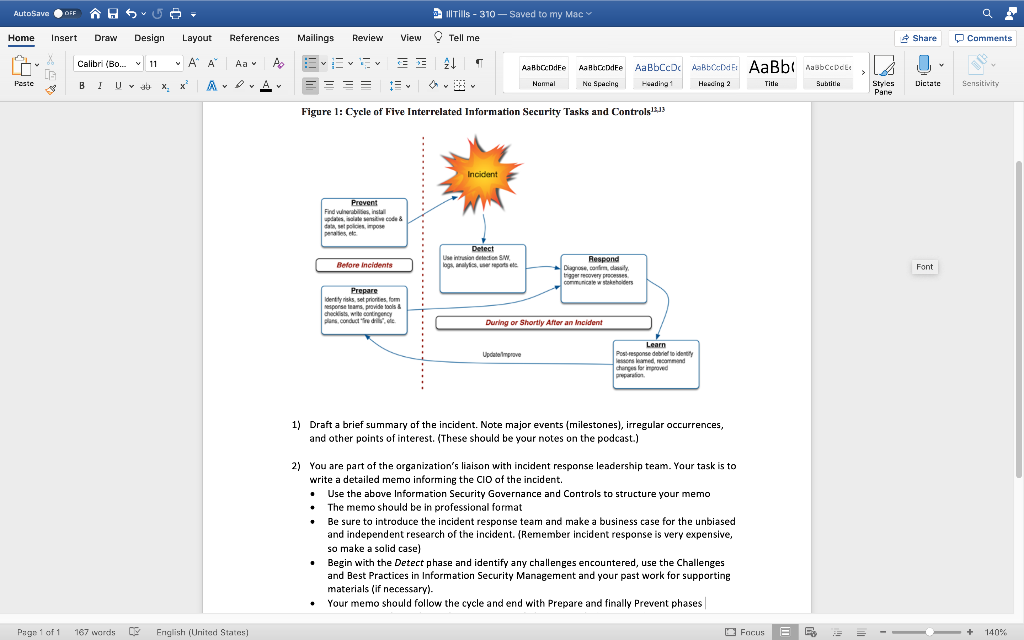Open the References tab
Screen dimensions: 1024x640
click(x=254, y=38)
